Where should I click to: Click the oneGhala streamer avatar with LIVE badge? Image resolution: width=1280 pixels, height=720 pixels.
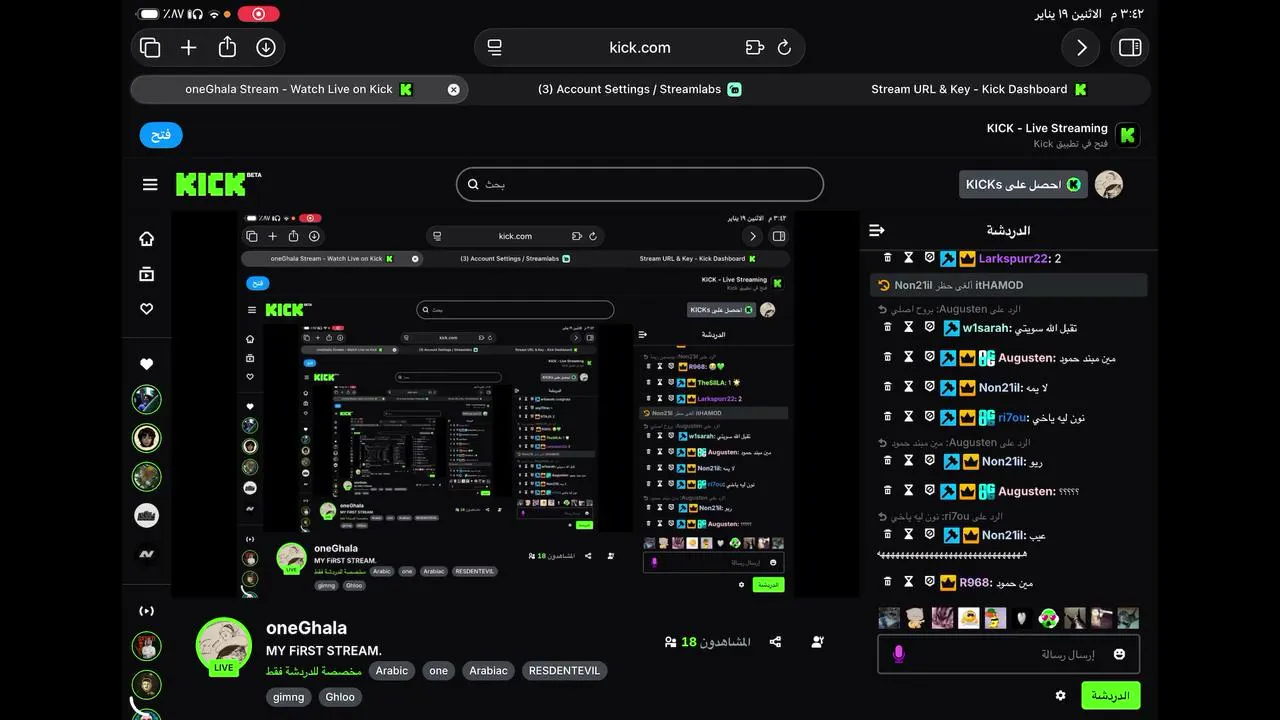pos(223,646)
